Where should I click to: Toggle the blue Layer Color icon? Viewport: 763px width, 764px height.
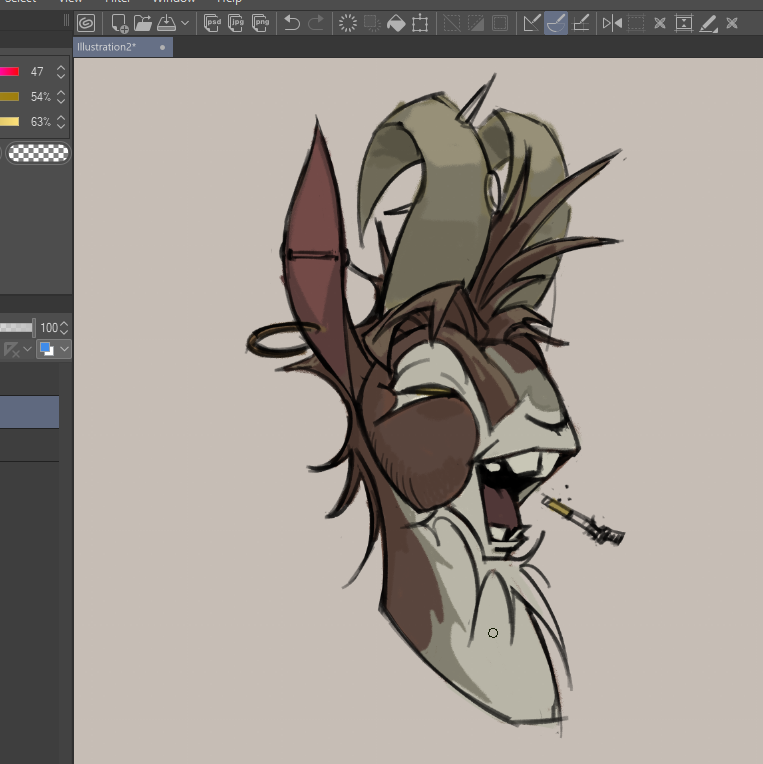coord(47,349)
